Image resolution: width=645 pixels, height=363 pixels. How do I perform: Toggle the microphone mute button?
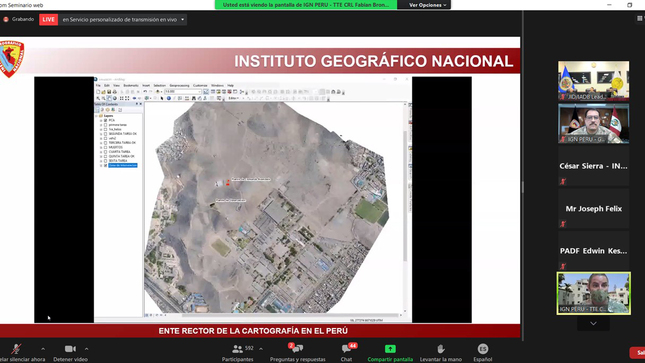pos(16,349)
